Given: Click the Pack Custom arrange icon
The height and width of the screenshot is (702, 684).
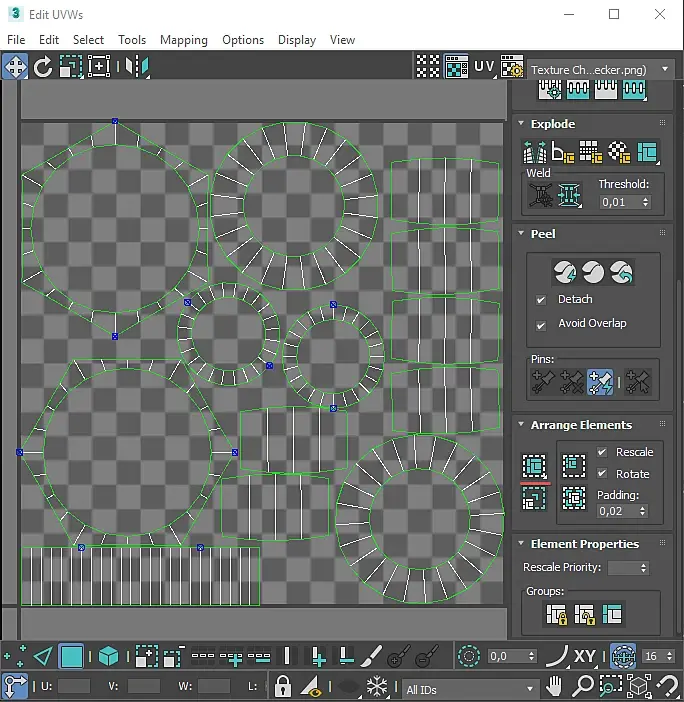Looking at the screenshot, I should [534, 467].
